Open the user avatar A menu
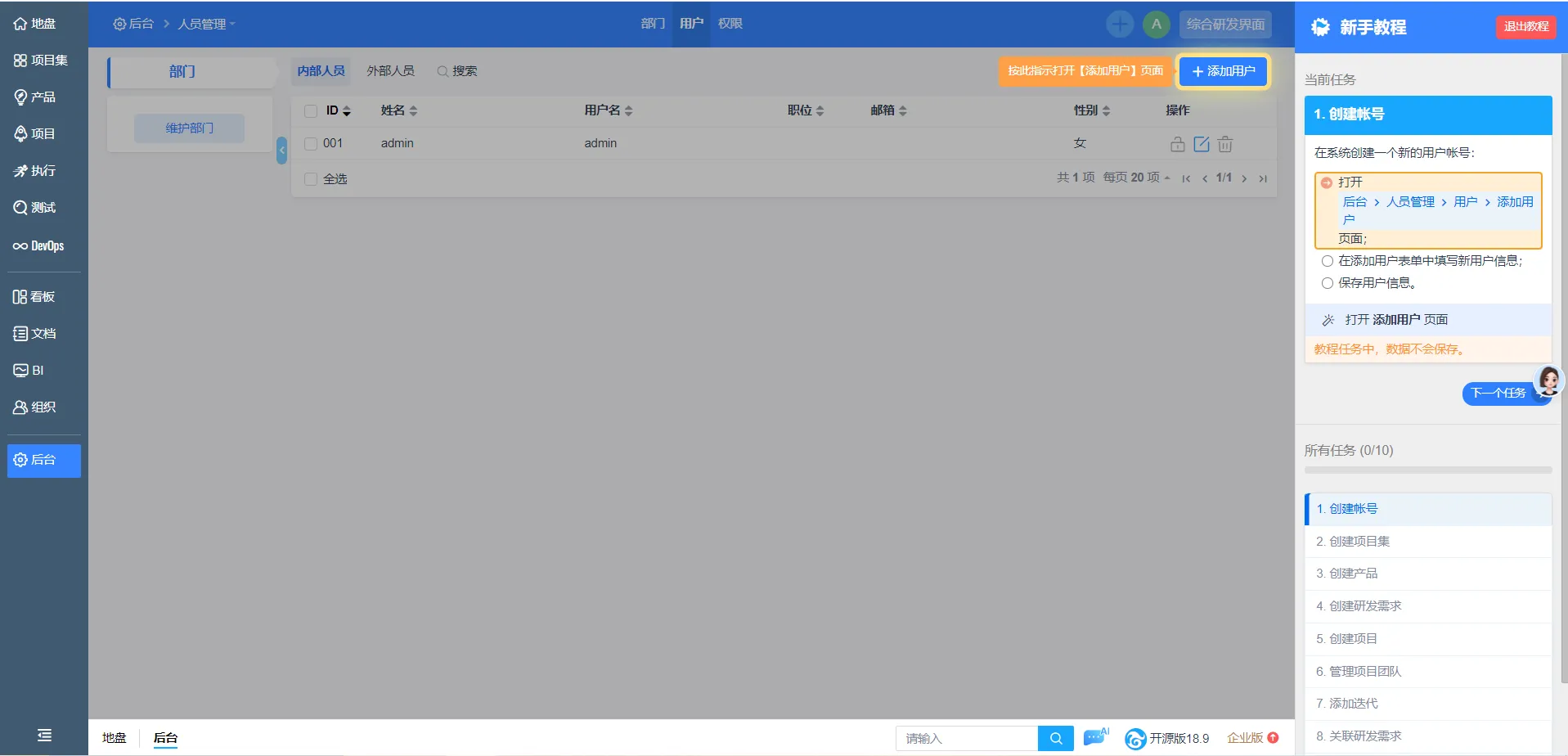 pos(1156,24)
